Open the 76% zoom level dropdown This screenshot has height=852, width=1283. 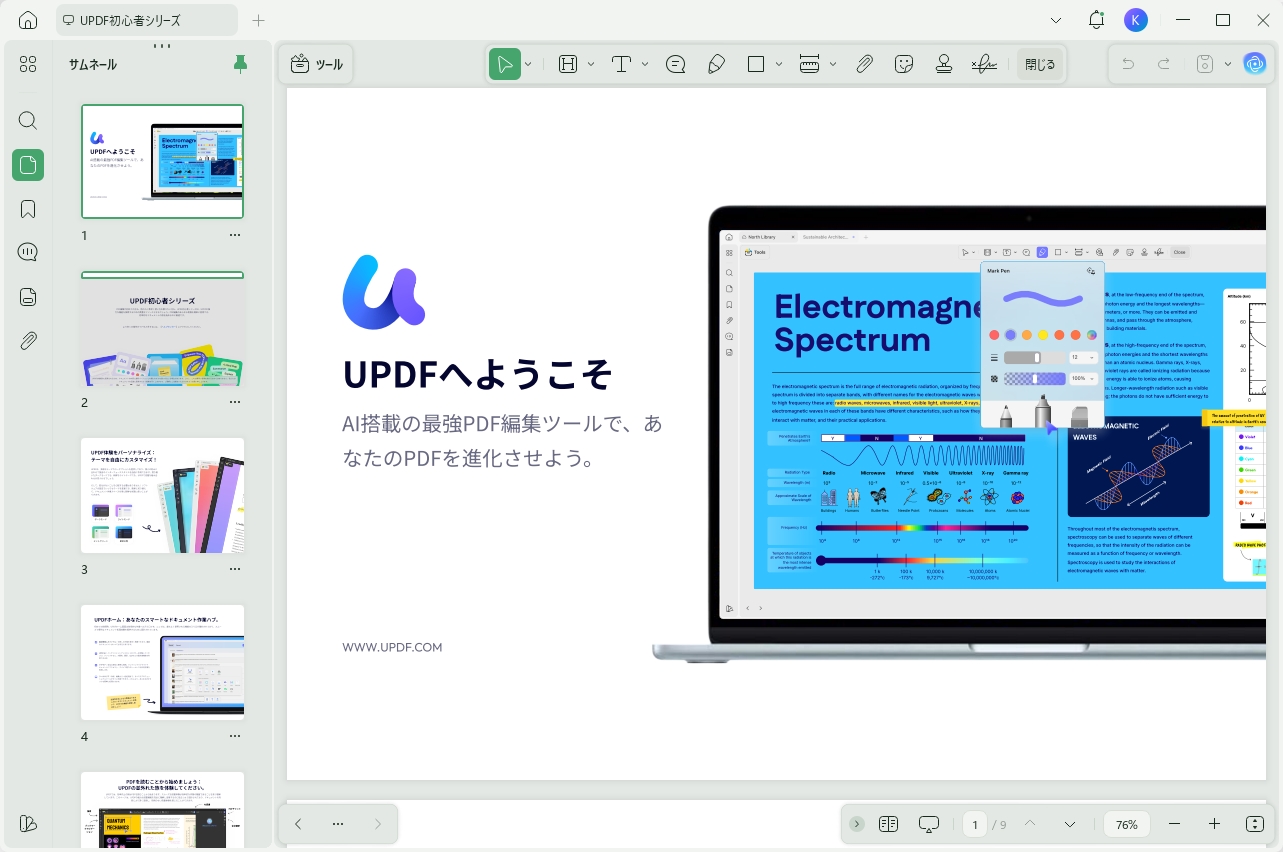tap(1127, 825)
